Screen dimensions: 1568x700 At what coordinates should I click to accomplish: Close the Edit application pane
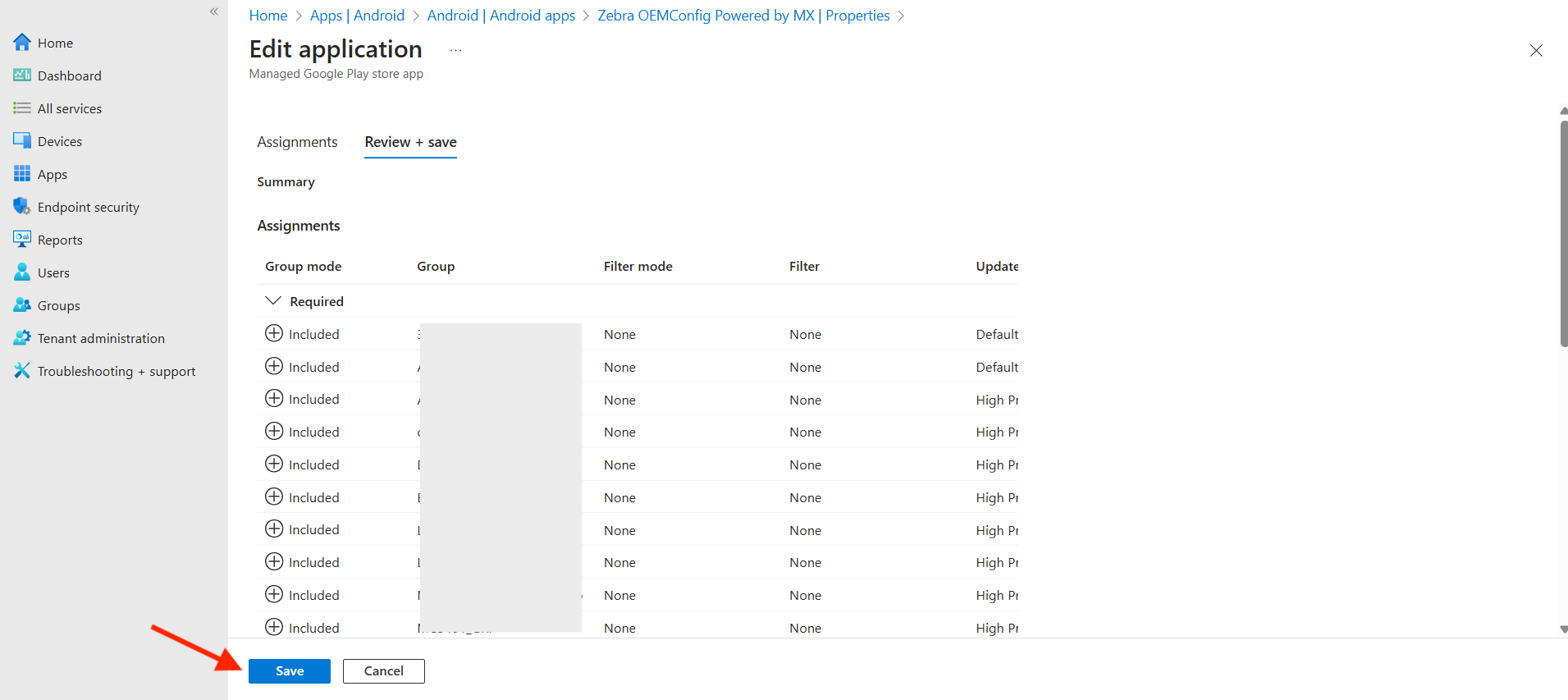point(1536,51)
